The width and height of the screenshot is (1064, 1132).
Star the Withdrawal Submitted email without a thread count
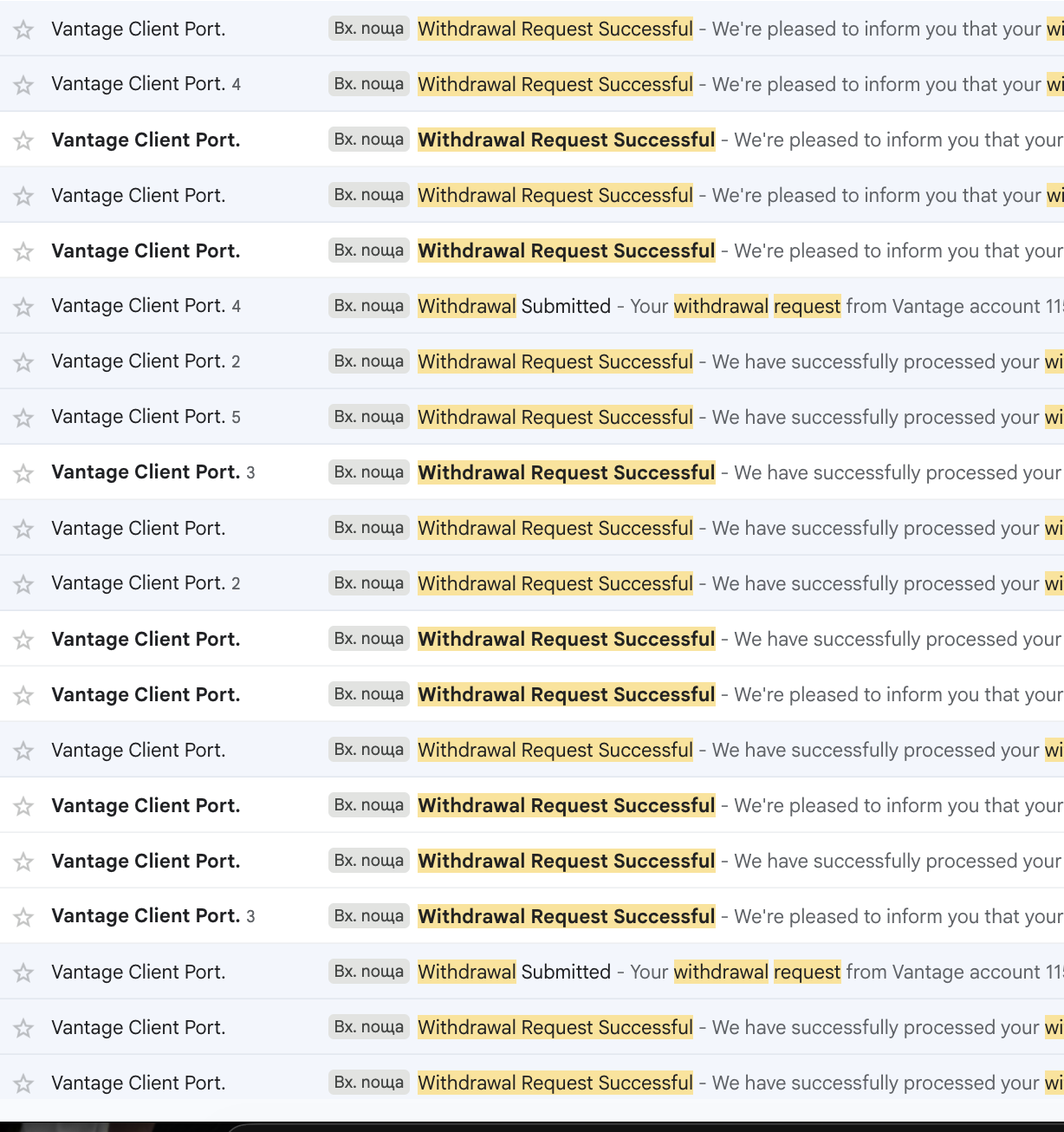click(23, 973)
